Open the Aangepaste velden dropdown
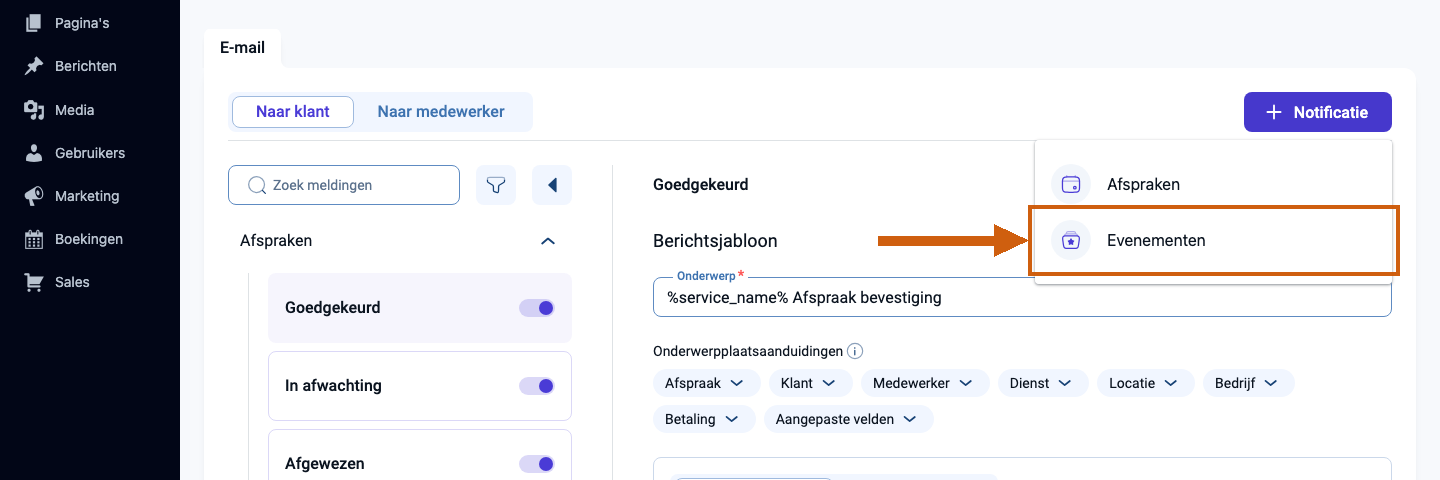Image resolution: width=1440 pixels, height=480 pixels. (848, 419)
